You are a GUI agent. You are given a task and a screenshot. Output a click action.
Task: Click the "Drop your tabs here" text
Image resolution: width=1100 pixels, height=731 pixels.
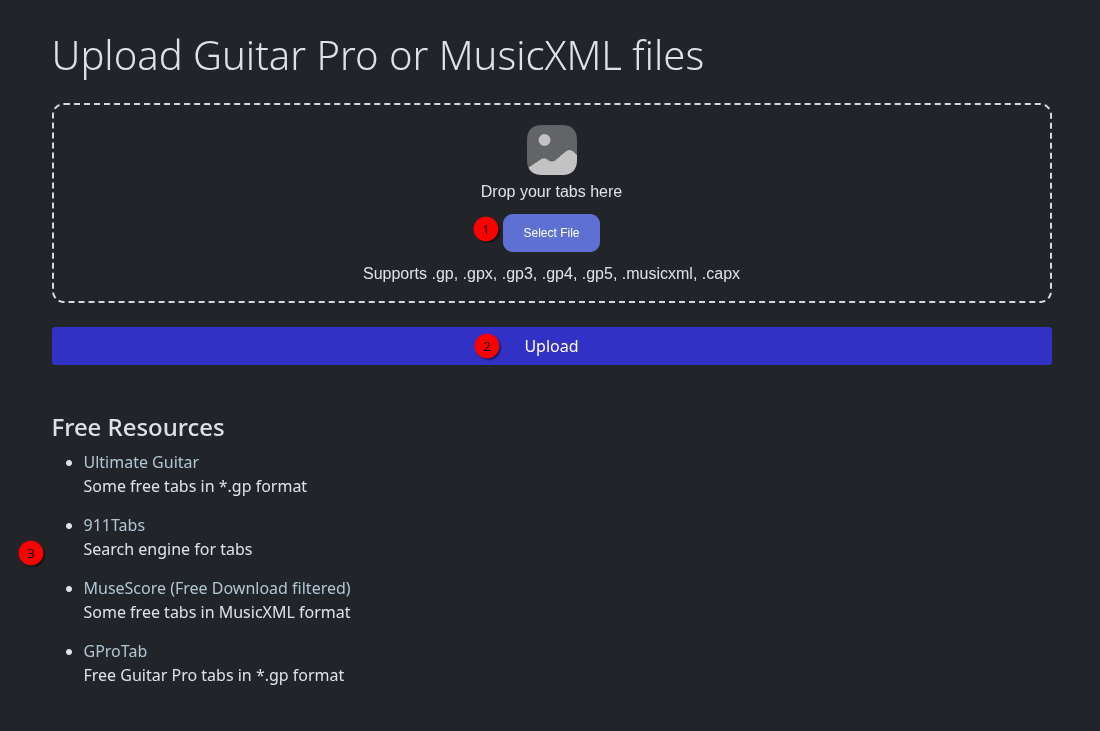click(x=551, y=191)
